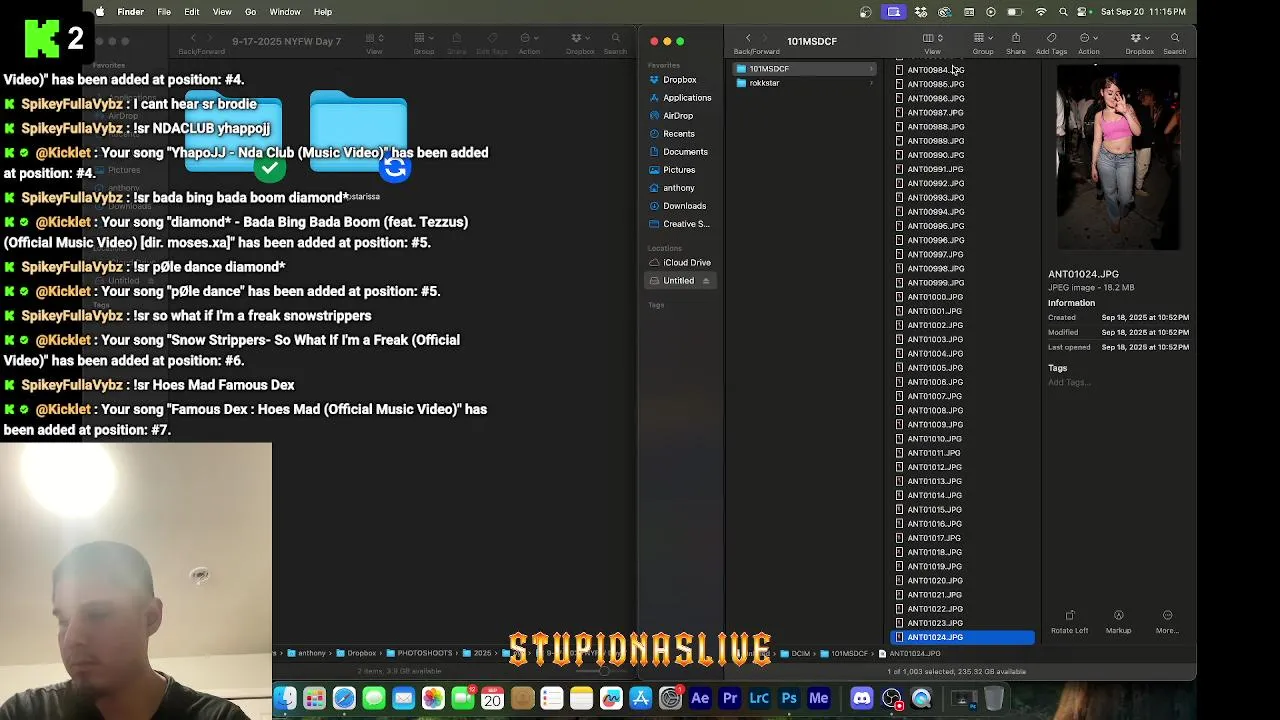Open FaceTime in the Dock
The height and width of the screenshot is (720, 1280).
(463, 698)
